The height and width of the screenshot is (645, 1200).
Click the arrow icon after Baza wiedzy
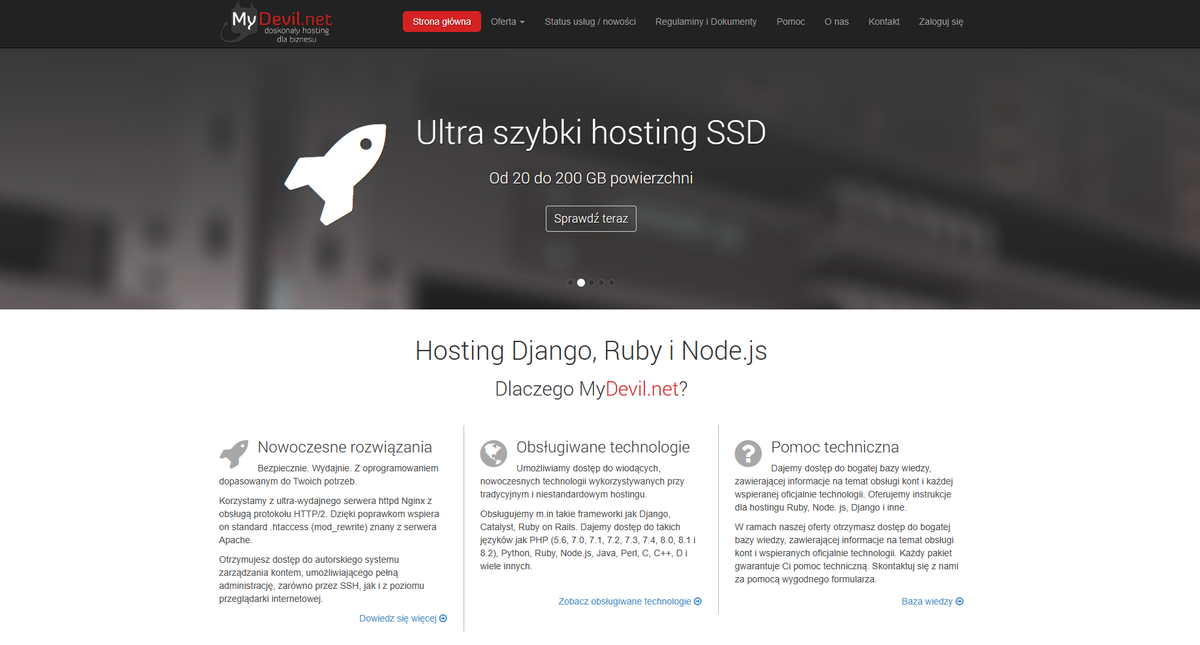click(958, 601)
